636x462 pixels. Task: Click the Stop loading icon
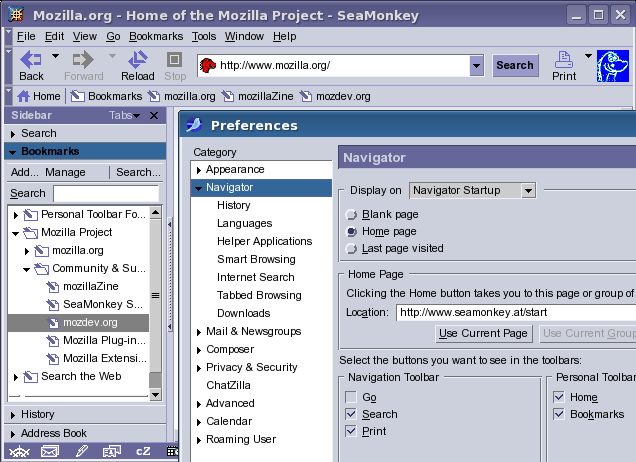click(174, 60)
